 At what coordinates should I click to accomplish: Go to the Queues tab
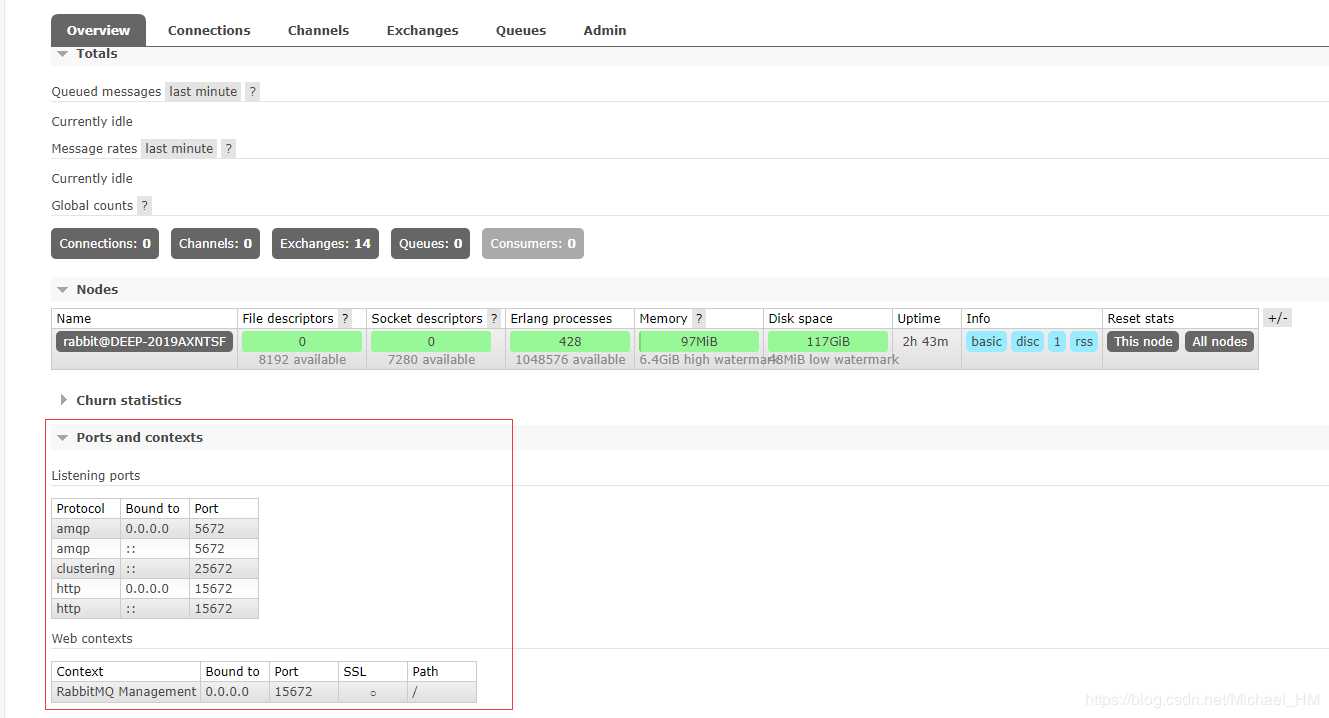click(521, 30)
